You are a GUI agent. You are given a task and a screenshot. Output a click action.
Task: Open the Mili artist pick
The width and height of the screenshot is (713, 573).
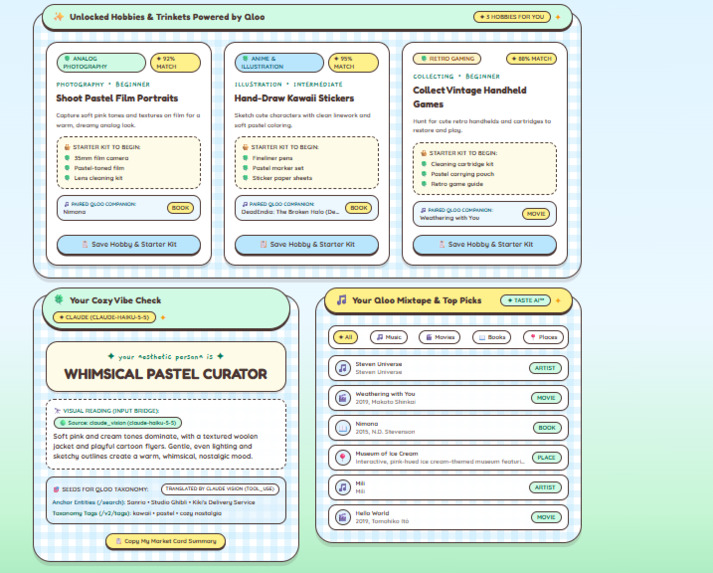(448, 488)
